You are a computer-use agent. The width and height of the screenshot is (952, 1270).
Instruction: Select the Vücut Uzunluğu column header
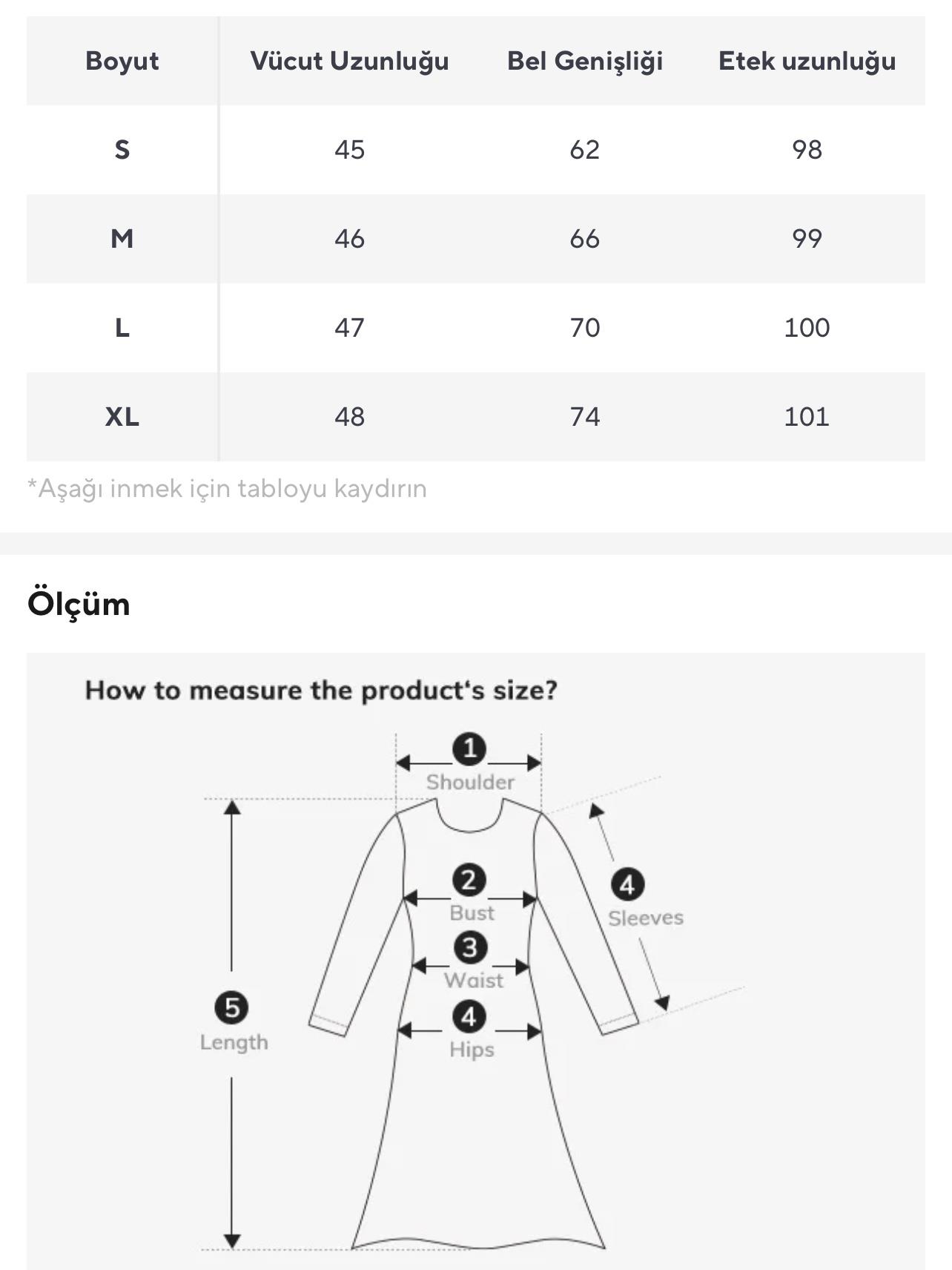point(349,61)
